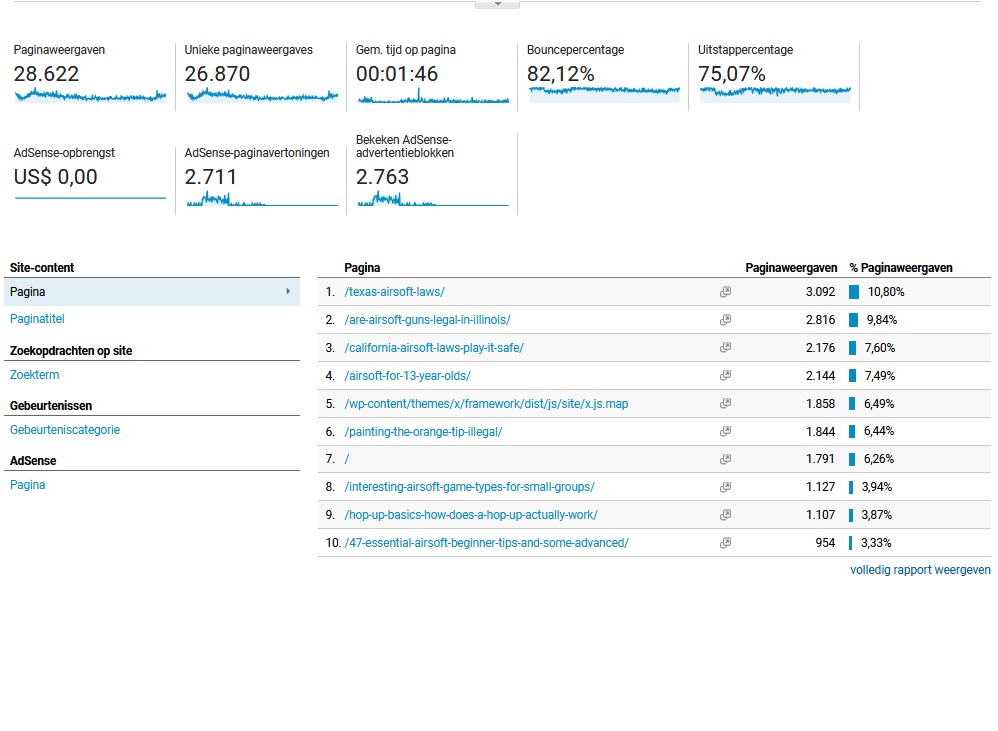This screenshot has width=998, height=731.
Task: Click the Paginaweergaven total value 28.622
Action: [x=46, y=74]
